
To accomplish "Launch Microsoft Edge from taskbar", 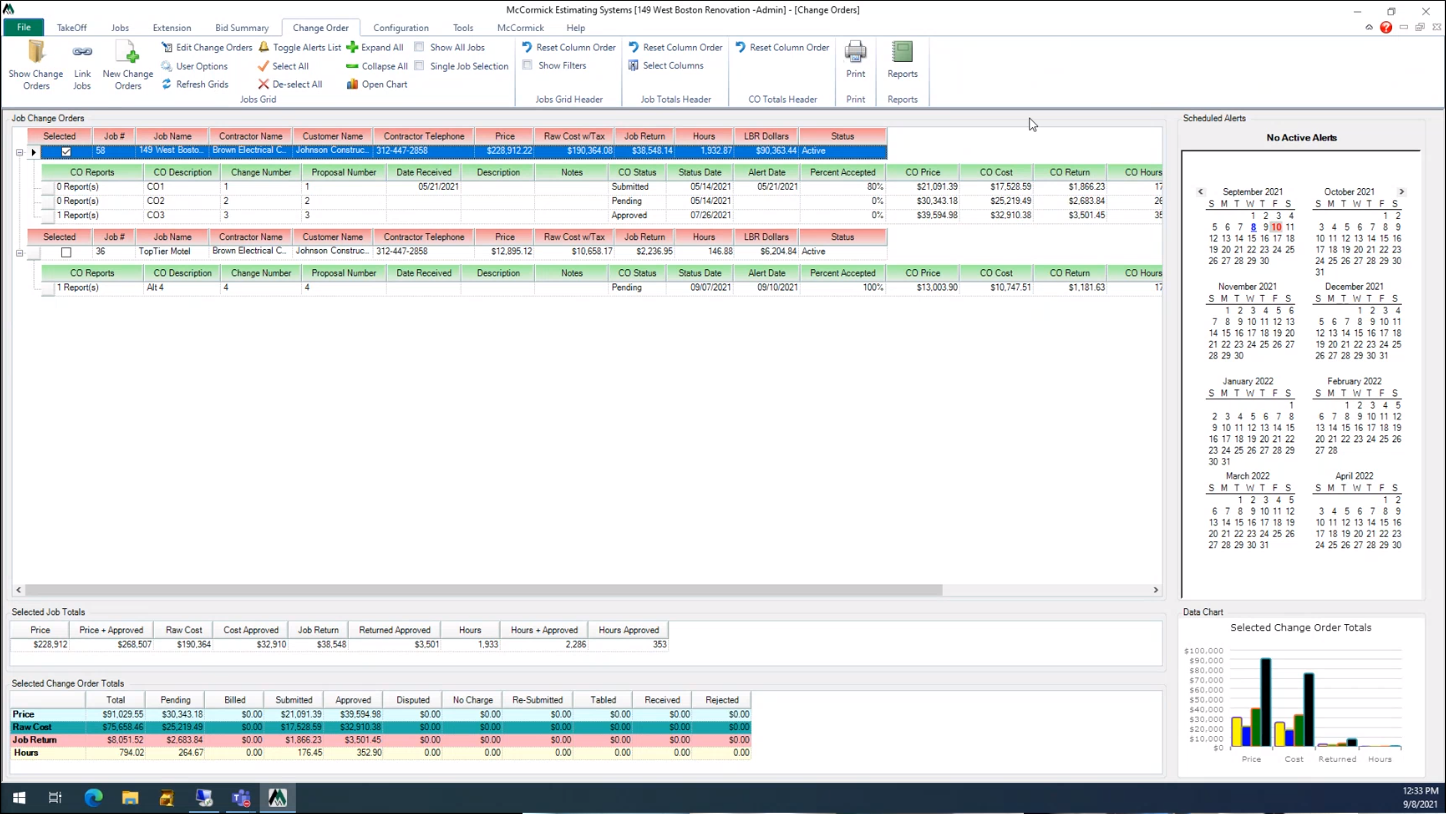I will coord(93,798).
